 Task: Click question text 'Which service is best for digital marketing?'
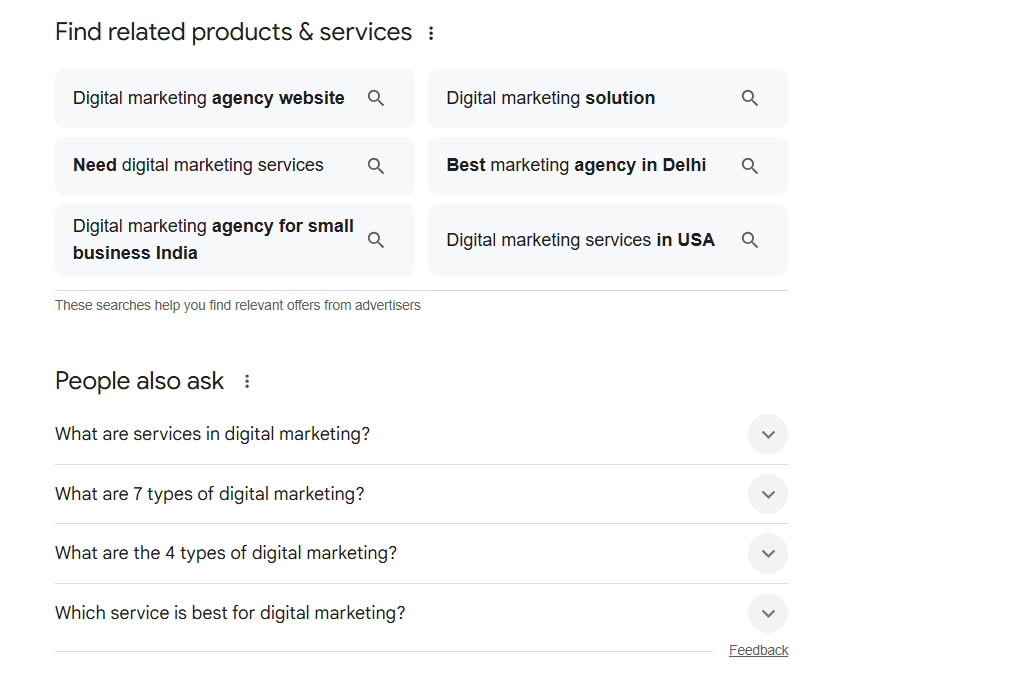[230, 613]
